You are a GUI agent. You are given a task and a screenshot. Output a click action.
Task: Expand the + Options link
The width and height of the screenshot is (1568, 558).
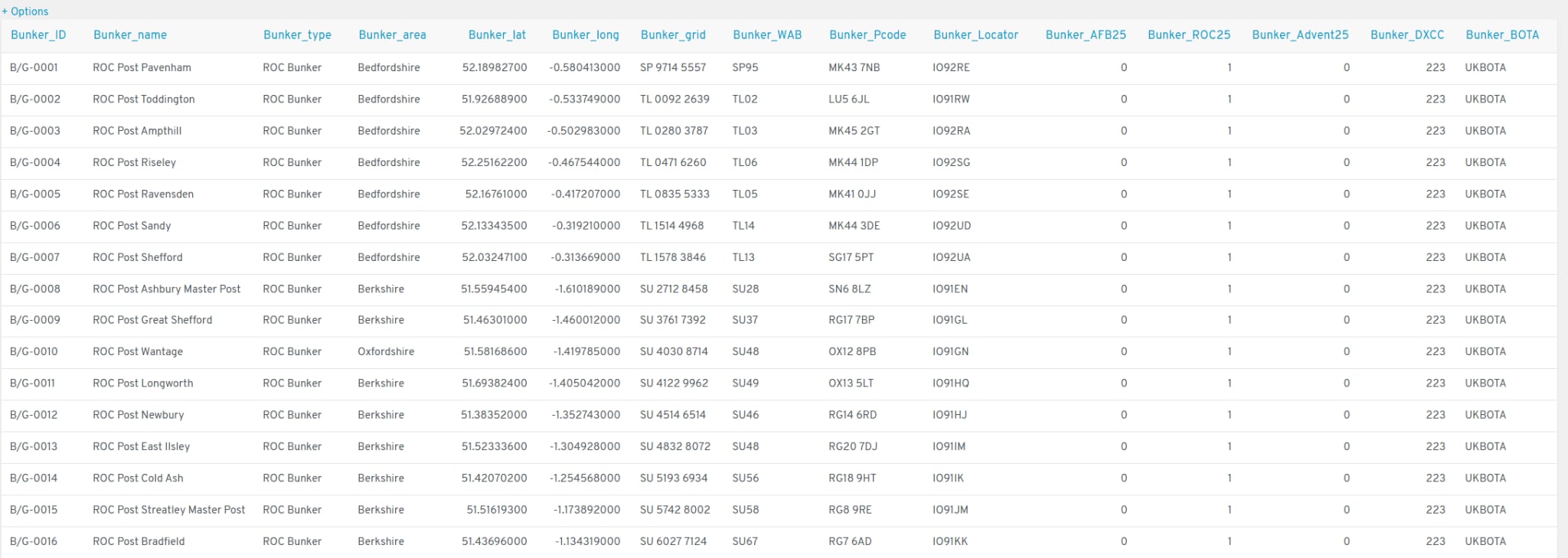[25, 11]
